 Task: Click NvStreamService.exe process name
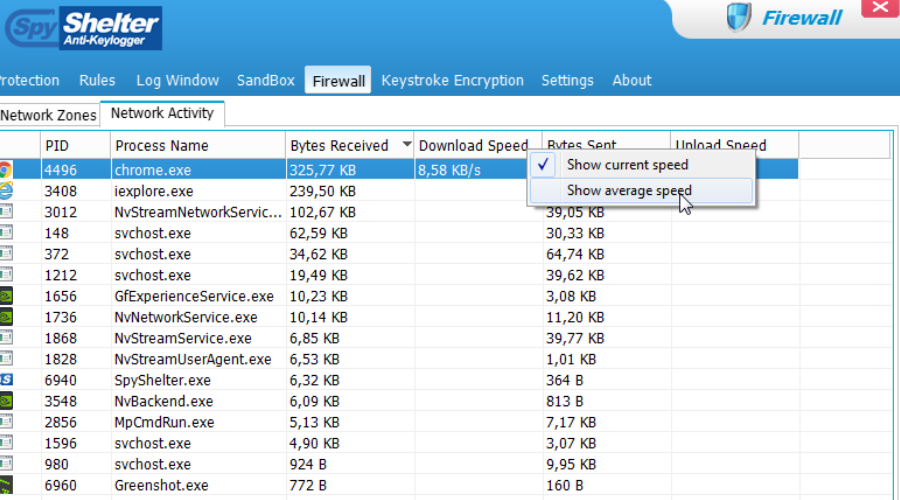tap(183, 338)
